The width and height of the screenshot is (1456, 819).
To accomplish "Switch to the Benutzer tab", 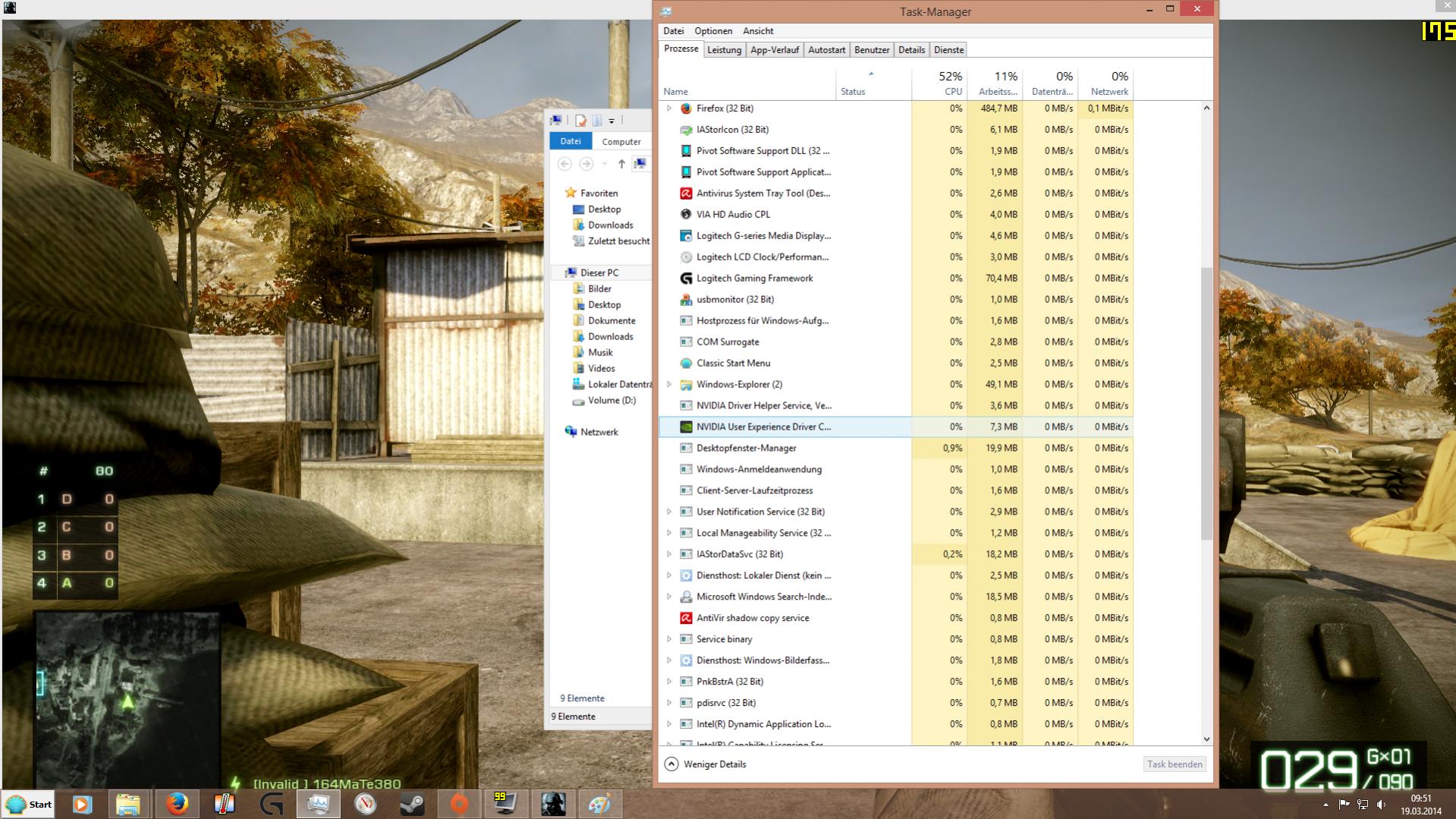I will click(872, 50).
